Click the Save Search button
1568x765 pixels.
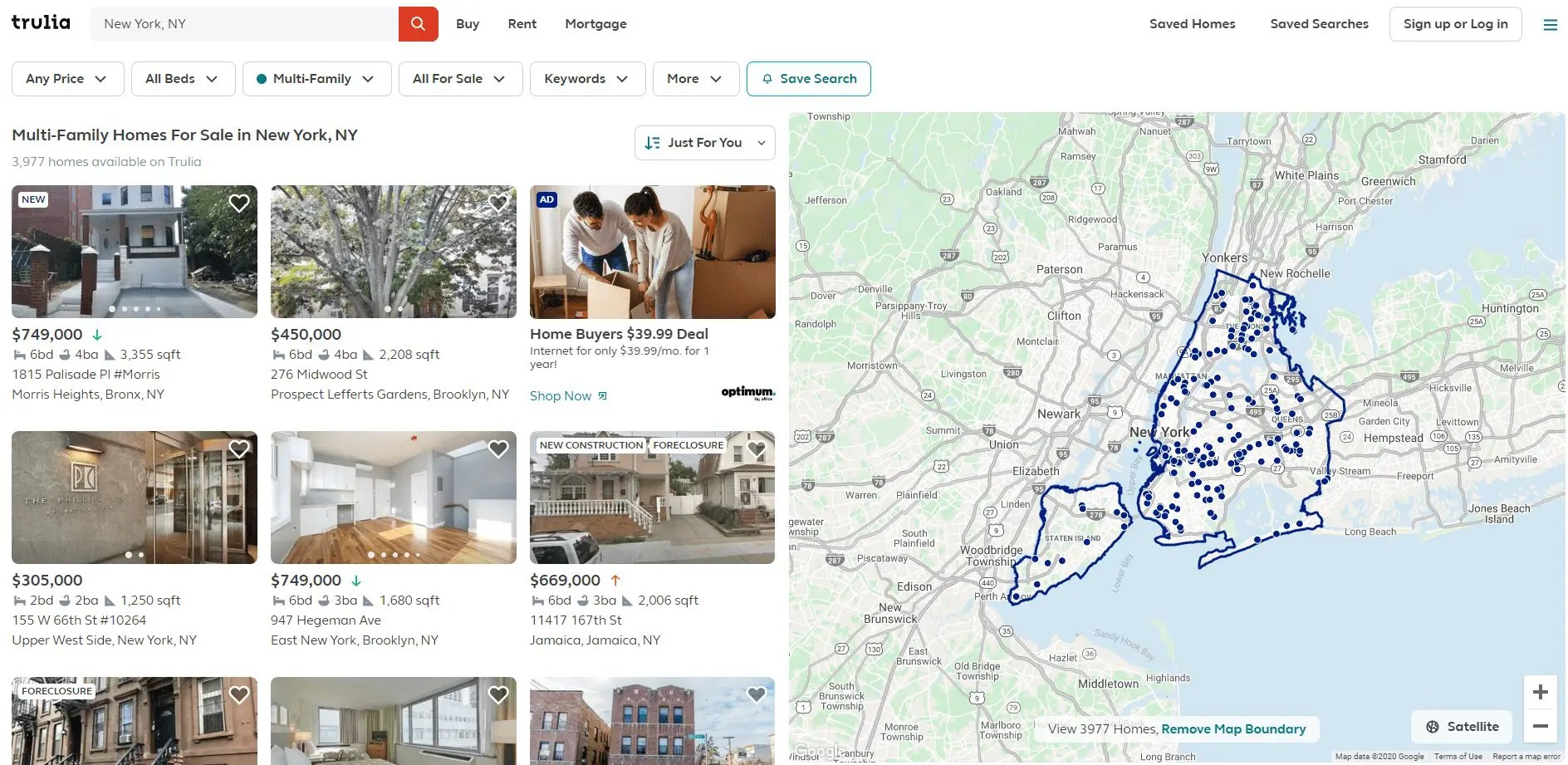pyautogui.click(x=808, y=79)
